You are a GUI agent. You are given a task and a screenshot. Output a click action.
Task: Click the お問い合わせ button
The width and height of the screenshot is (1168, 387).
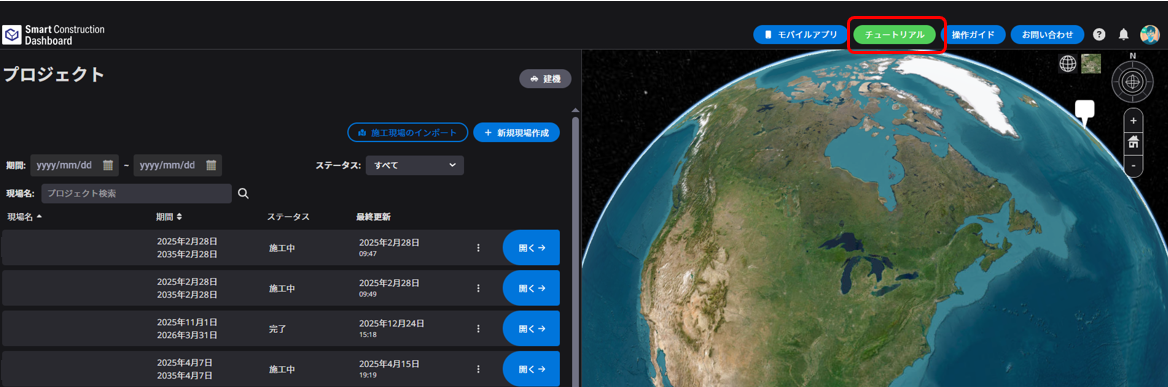[1047, 35]
